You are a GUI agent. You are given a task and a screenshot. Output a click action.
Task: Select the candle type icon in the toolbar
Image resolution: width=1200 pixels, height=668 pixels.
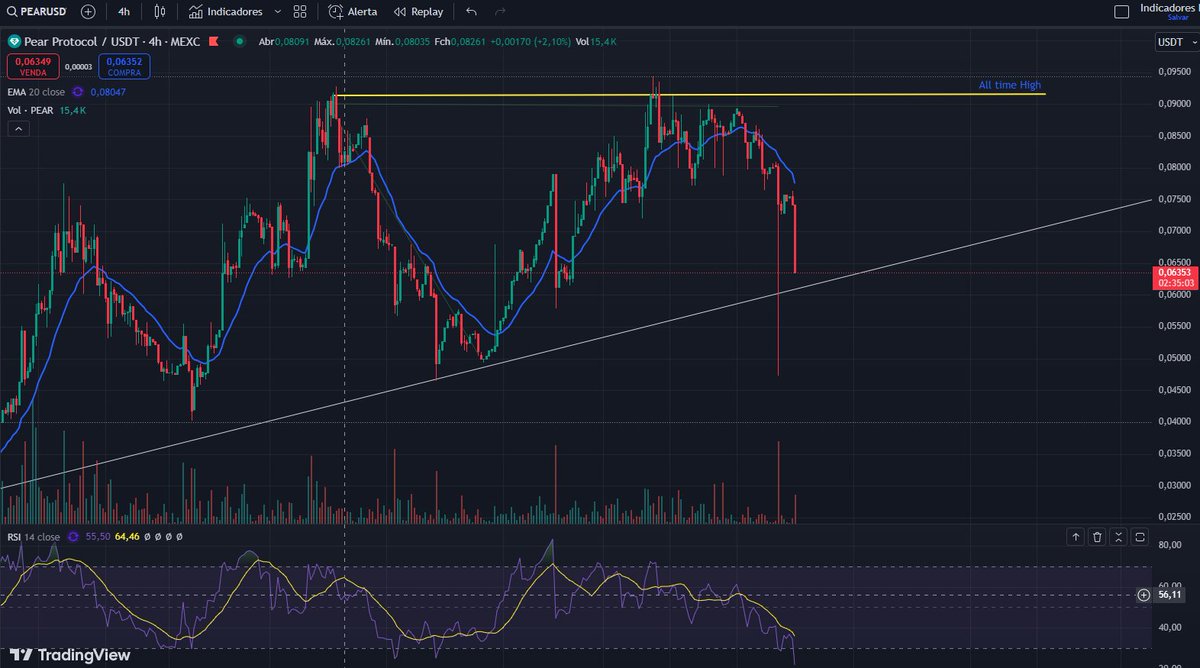coord(160,11)
